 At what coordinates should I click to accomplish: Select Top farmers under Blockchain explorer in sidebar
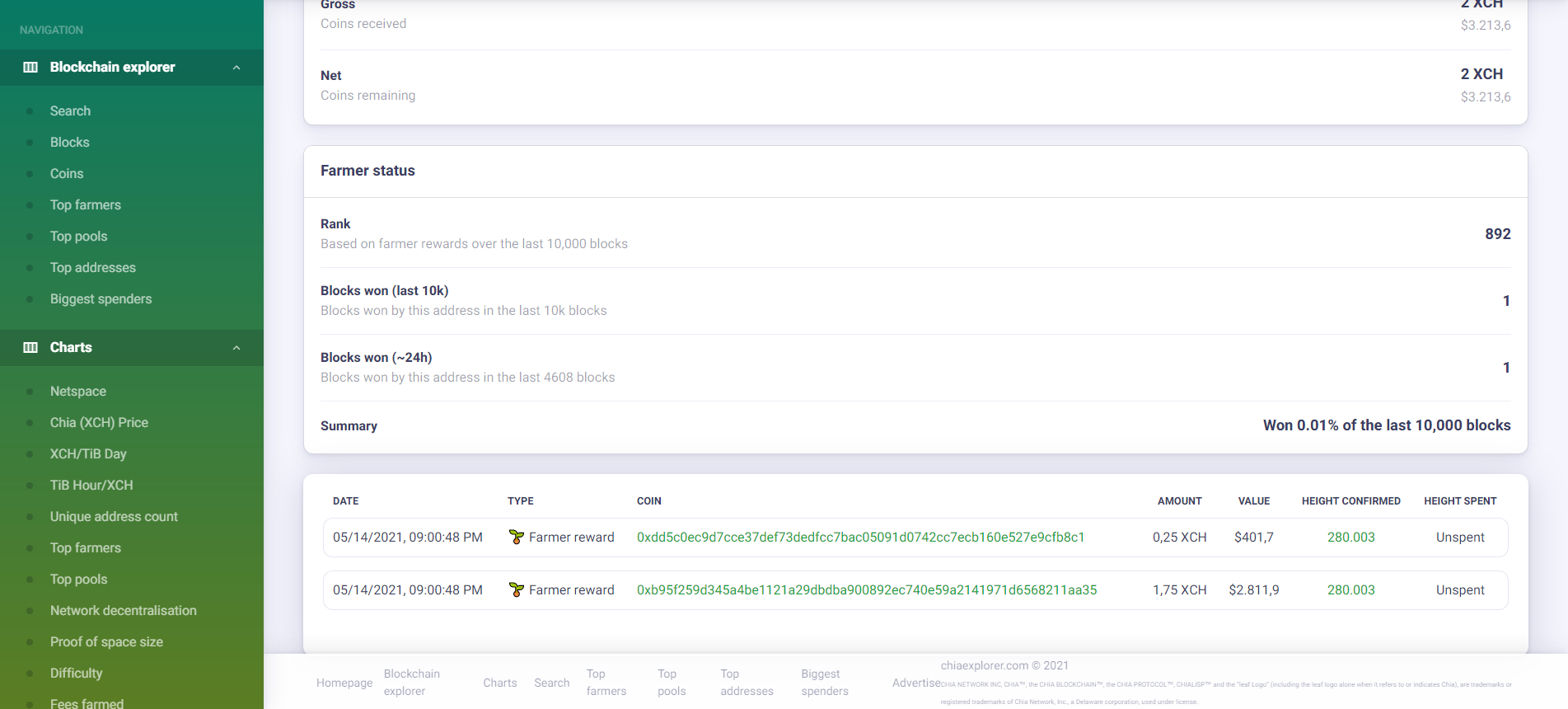(86, 204)
